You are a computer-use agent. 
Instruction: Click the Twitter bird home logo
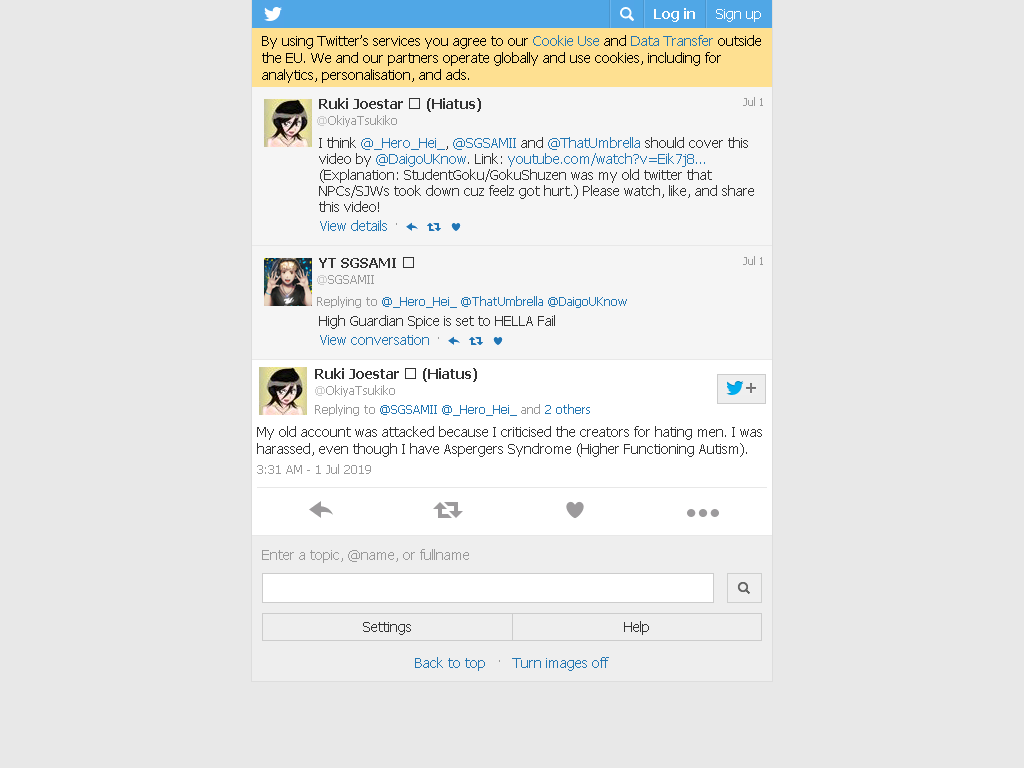pyautogui.click(x=273, y=14)
